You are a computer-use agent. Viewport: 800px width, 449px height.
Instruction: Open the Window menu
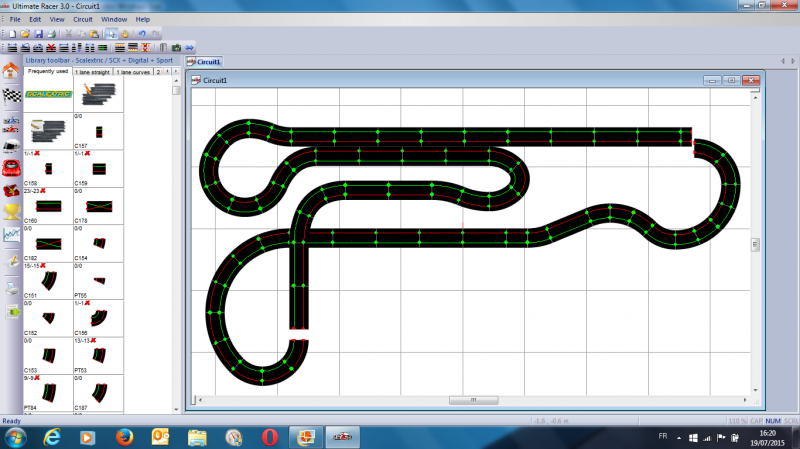coord(113,19)
